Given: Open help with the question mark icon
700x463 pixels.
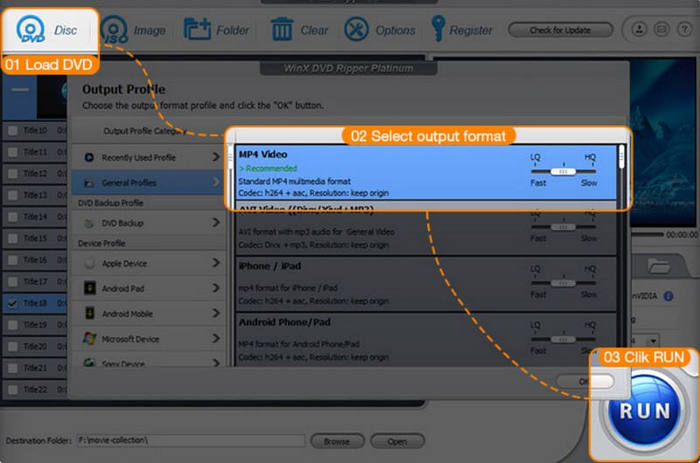Looking at the screenshot, I should [684, 29].
